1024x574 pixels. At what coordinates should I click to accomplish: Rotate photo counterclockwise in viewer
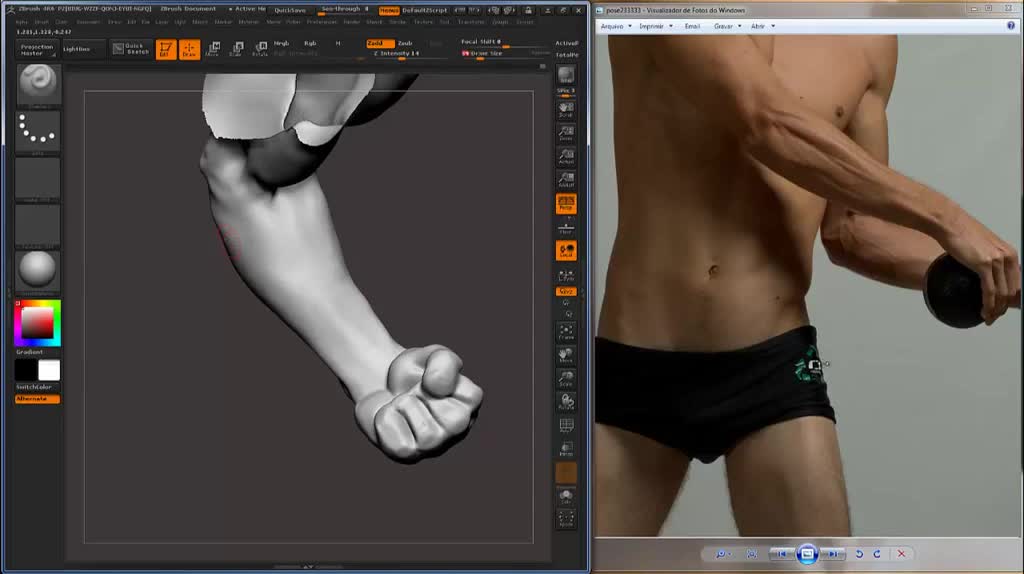point(859,554)
